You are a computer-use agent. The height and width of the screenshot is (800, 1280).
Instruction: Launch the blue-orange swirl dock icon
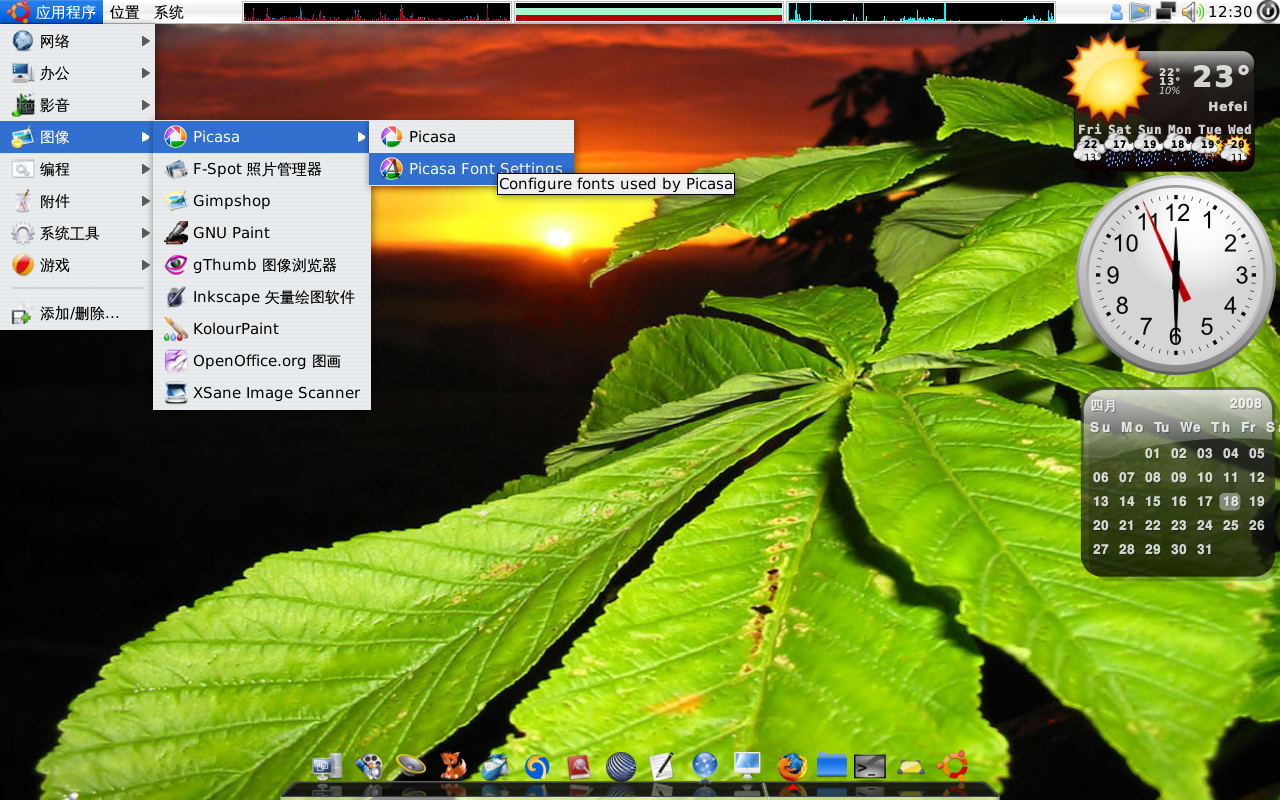[537, 767]
